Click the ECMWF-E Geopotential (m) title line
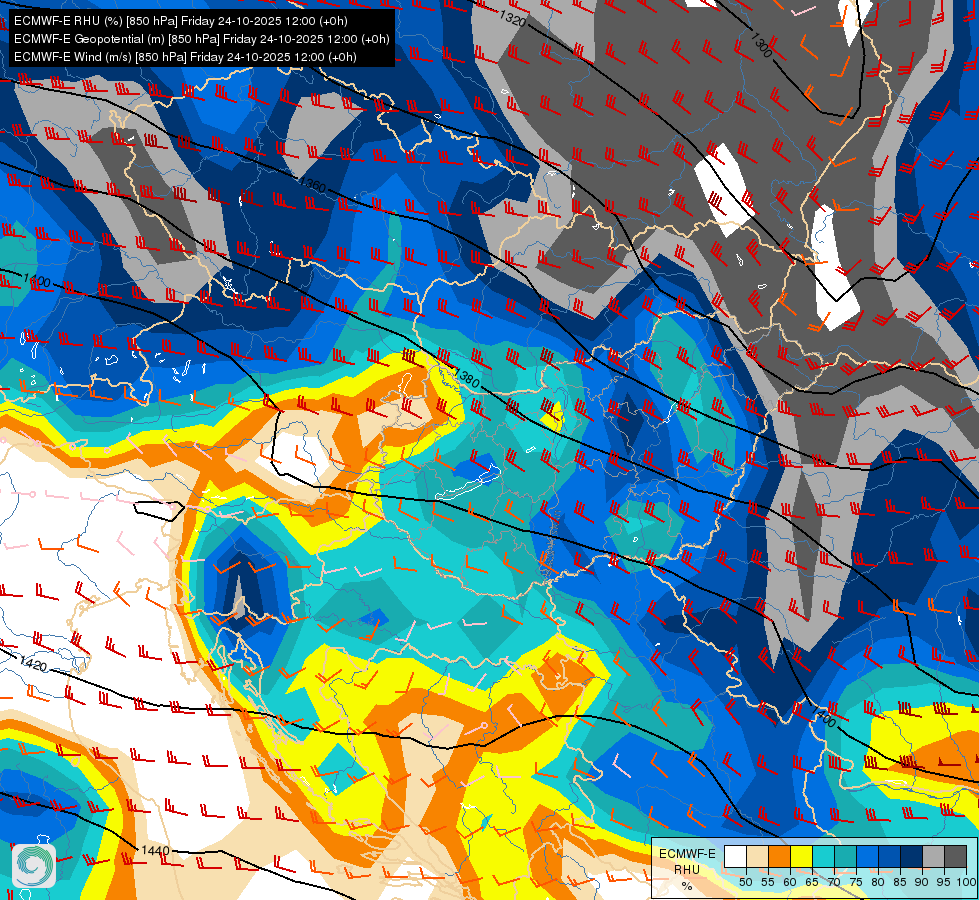 202,39
